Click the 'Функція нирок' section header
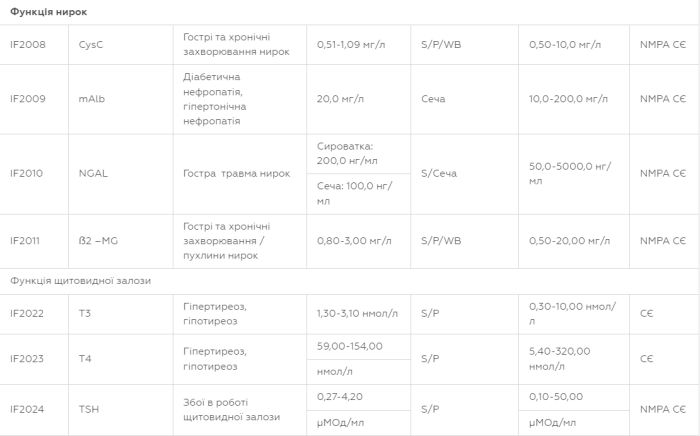This screenshot has width=700, height=436. [49, 12]
